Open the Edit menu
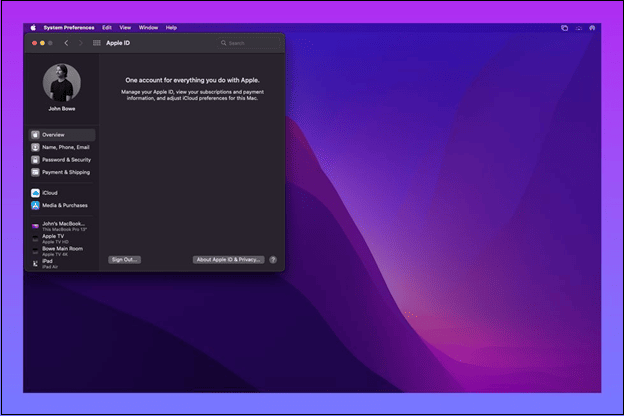The image size is (624, 416). click(107, 28)
